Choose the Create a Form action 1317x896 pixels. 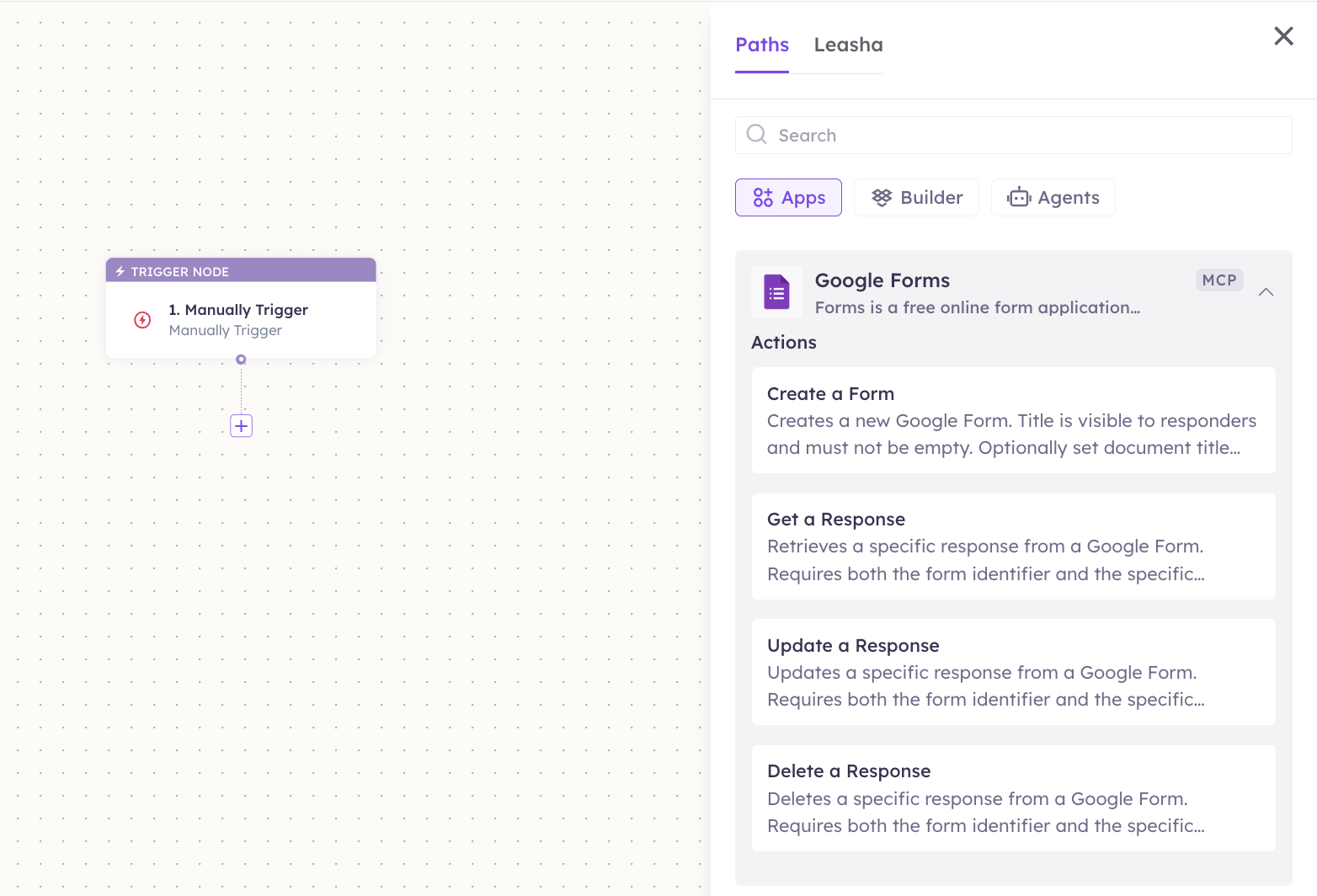1014,420
